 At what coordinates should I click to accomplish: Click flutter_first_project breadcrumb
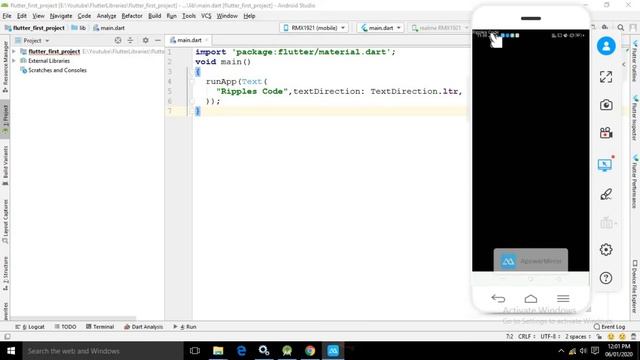click(35, 28)
